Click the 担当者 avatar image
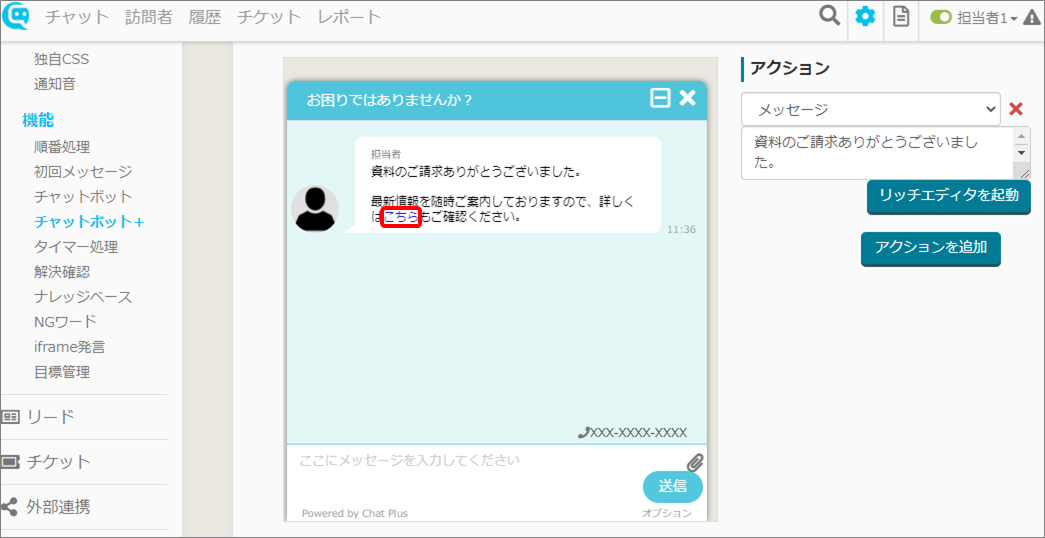 click(x=315, y=209)
